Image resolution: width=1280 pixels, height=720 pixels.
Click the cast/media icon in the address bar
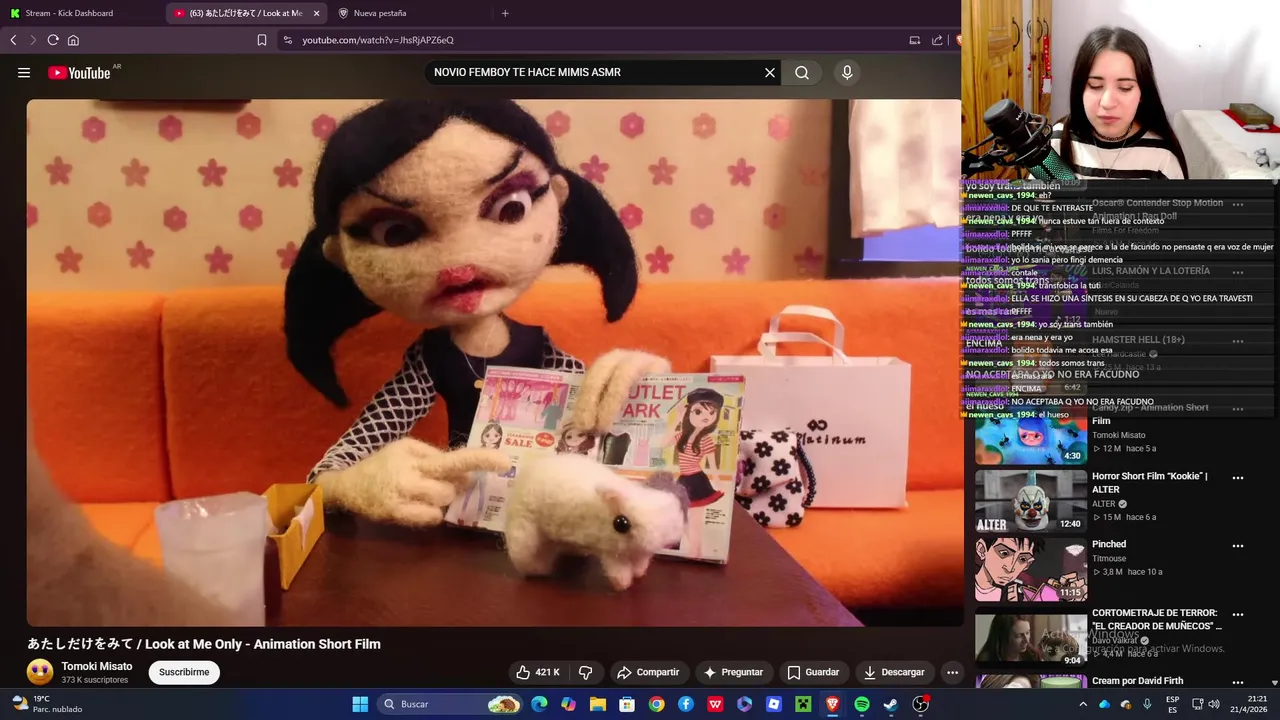pos(914,40)
